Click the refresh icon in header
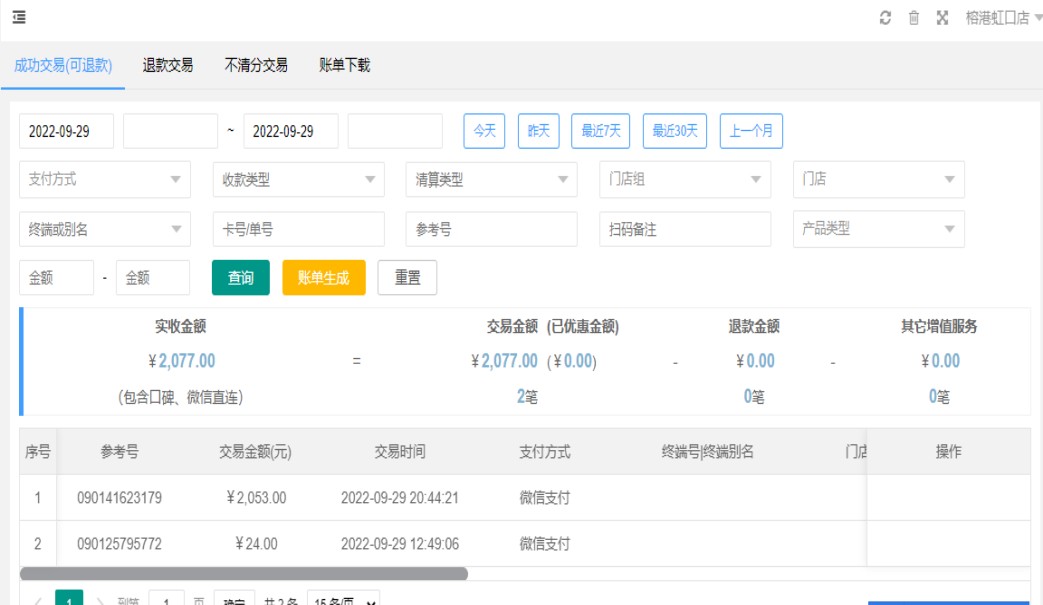Viewport: 1043px width, 605px height. tap(885, 18)
